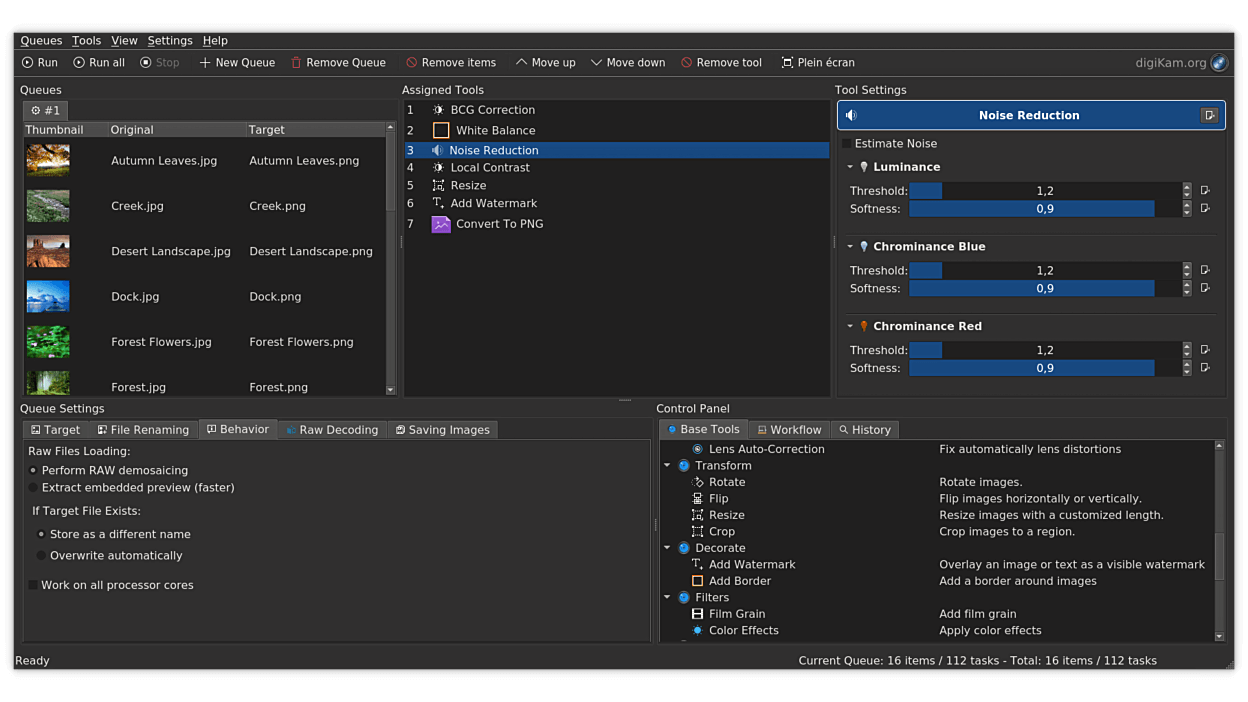Click the Convert To PNG tool icon

click(440, 224)
